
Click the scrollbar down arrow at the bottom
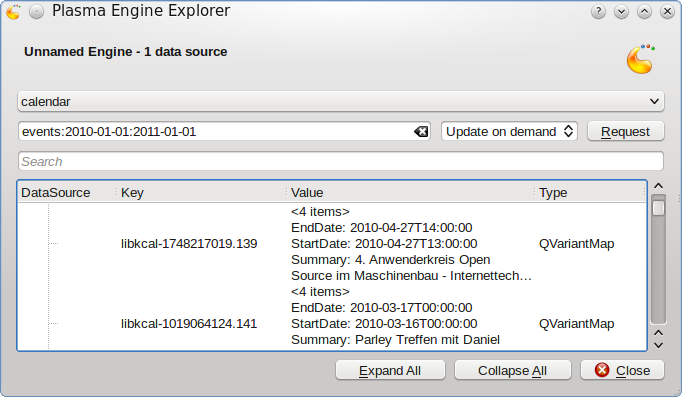coord(659,345)
